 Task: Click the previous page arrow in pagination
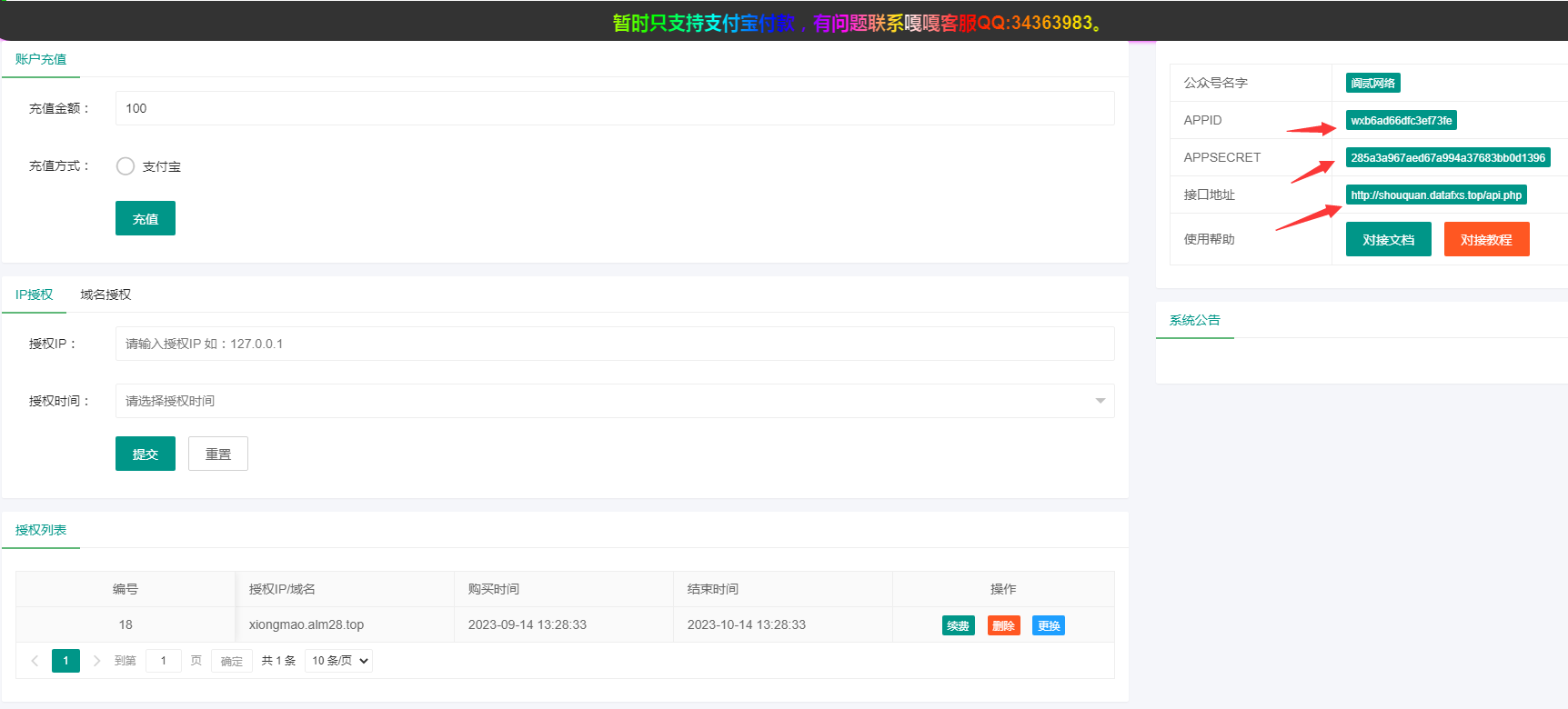point(35,661)
